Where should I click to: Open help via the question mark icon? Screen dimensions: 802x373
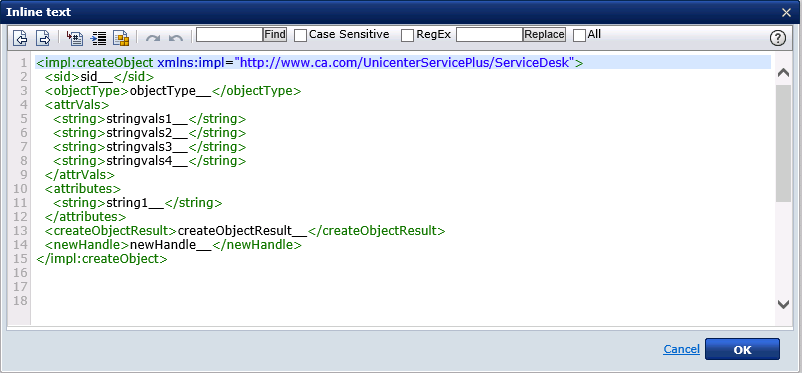[x=777, y=38]
